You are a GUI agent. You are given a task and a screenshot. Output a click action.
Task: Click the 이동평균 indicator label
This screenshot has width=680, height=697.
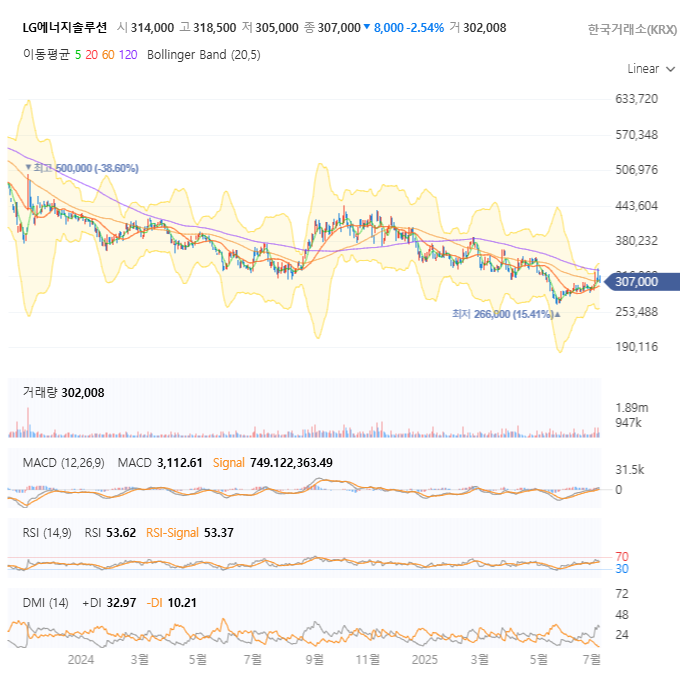[46, 55]
